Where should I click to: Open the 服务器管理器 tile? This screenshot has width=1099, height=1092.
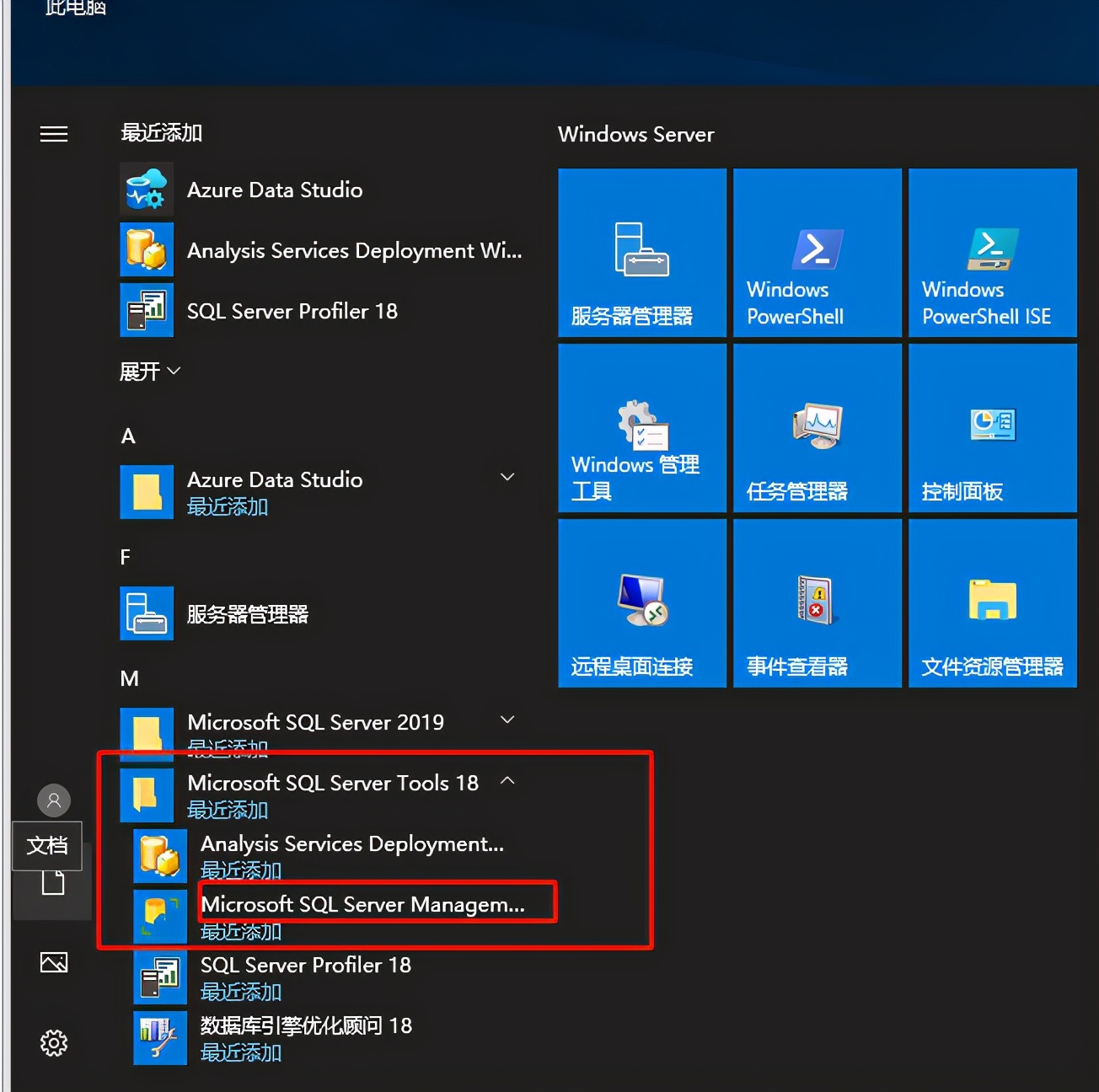[642, 253]
